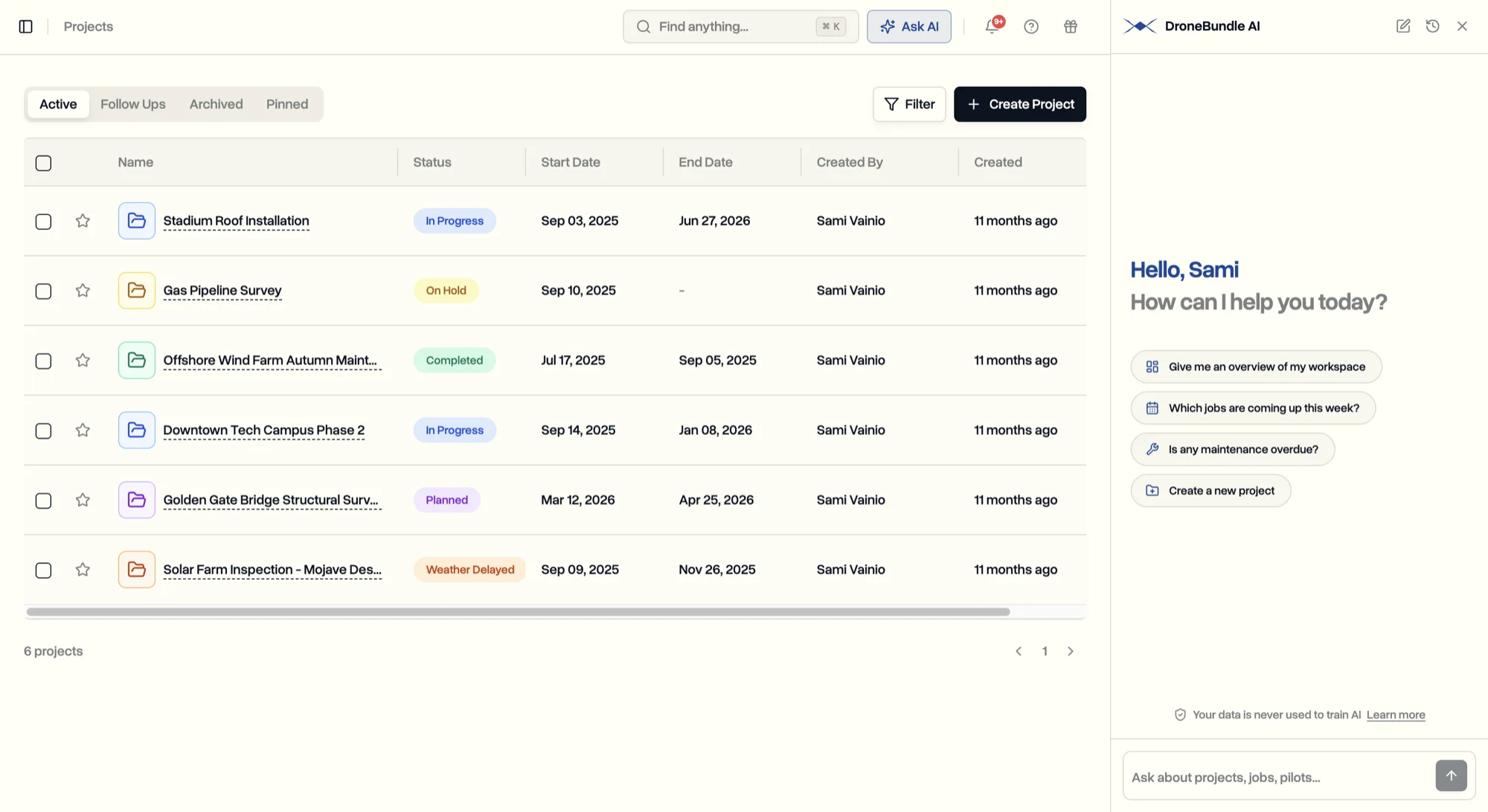The height and width of the screenshot is (812, 1488).
Task: Click the Ask AI button
Action: click(909, 27)
